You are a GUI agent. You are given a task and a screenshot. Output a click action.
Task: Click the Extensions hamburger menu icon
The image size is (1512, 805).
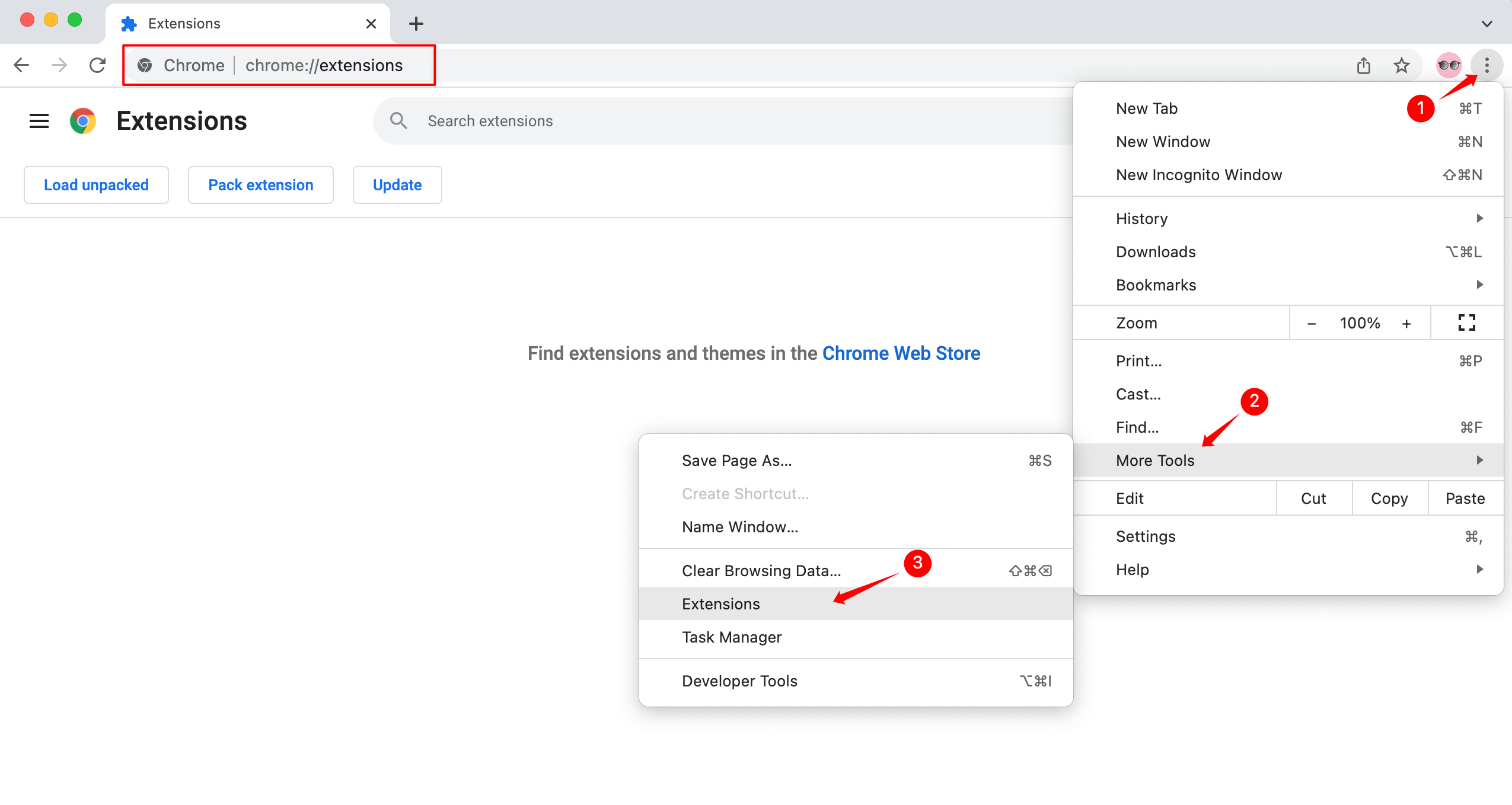click(x=38, y=121)
